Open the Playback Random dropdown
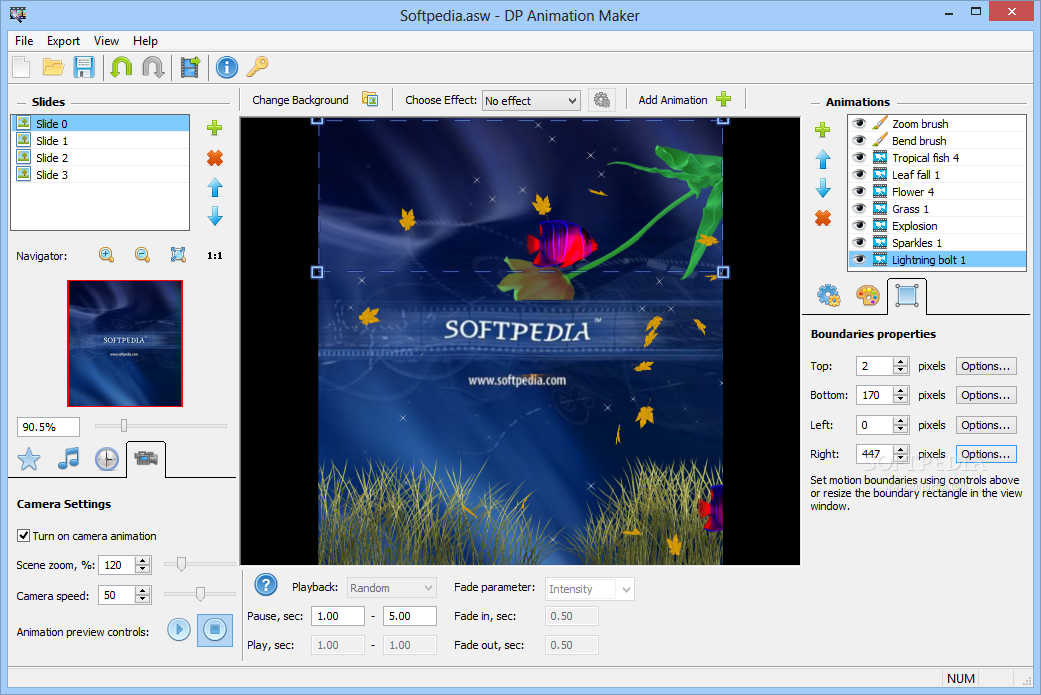 (x=392, y=588)
